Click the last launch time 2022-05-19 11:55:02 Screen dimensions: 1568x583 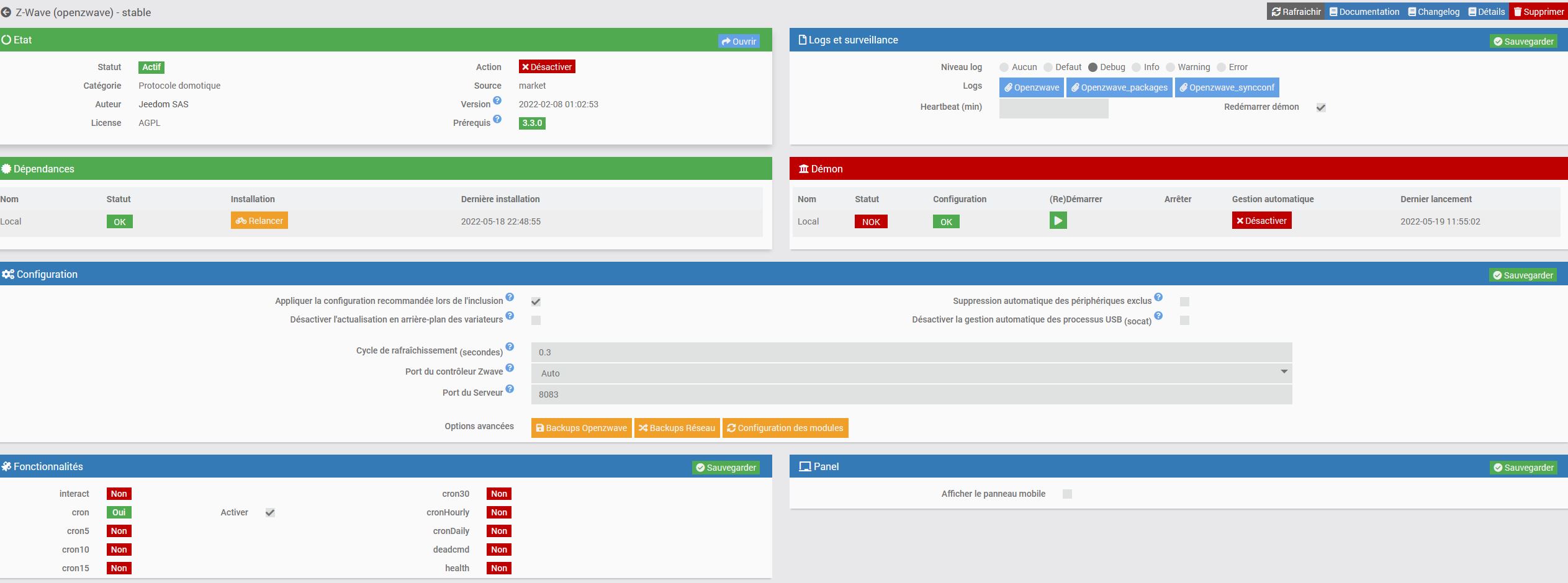click(x=1440, y=221)
